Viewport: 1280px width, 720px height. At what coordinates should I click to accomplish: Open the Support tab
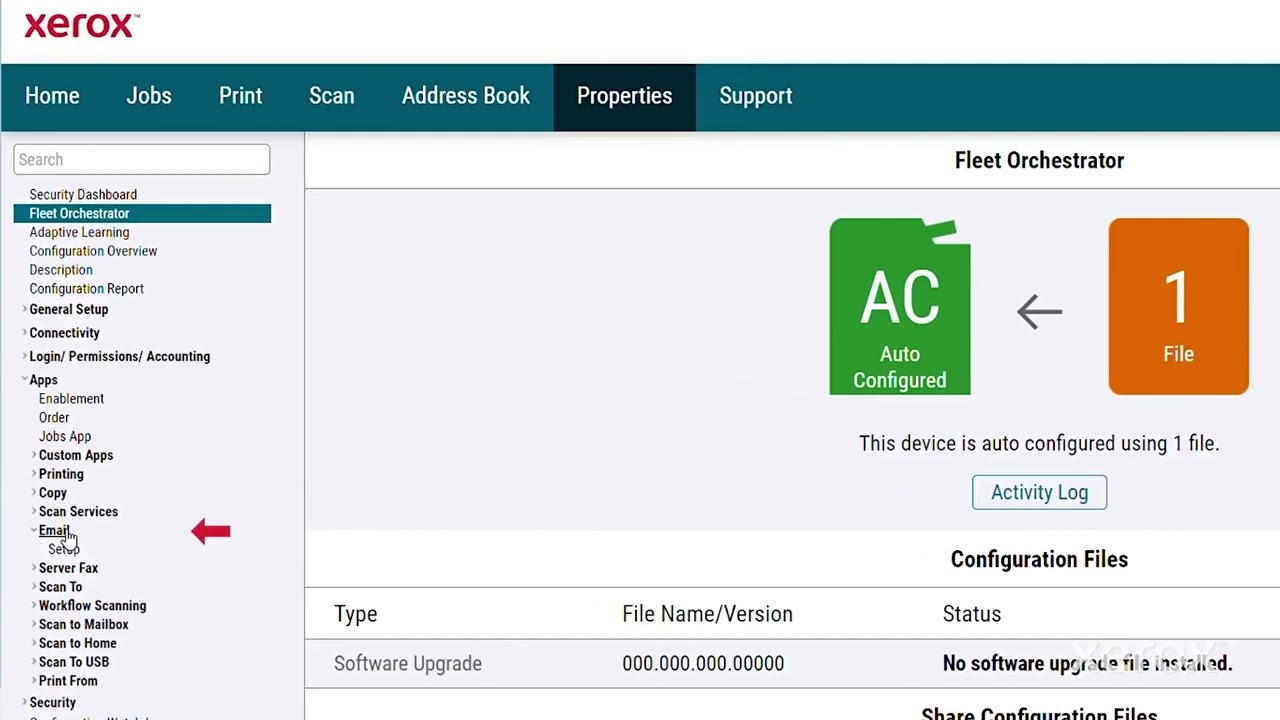(x=755, y=96)
